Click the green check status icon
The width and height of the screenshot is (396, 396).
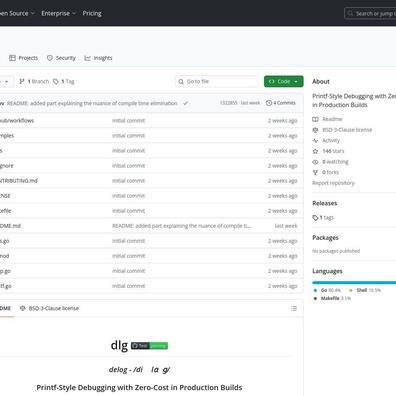[x=186, y=103]
